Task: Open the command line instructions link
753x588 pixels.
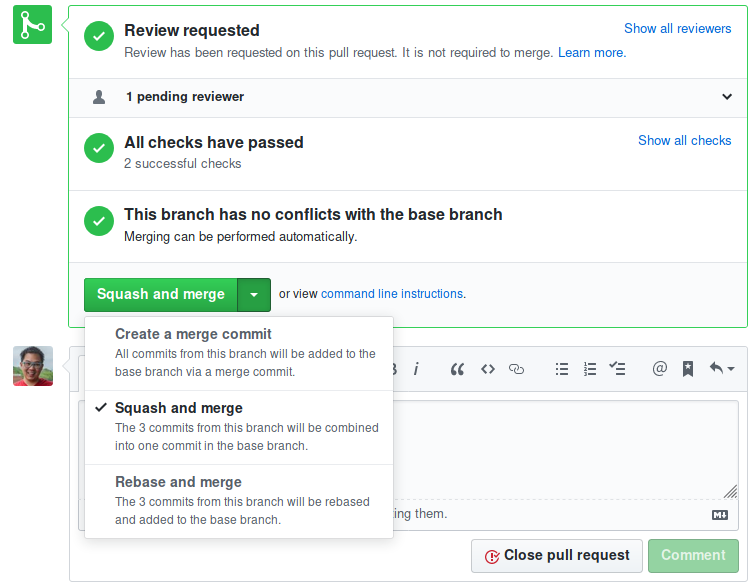Action: click(x=392, y=294)
